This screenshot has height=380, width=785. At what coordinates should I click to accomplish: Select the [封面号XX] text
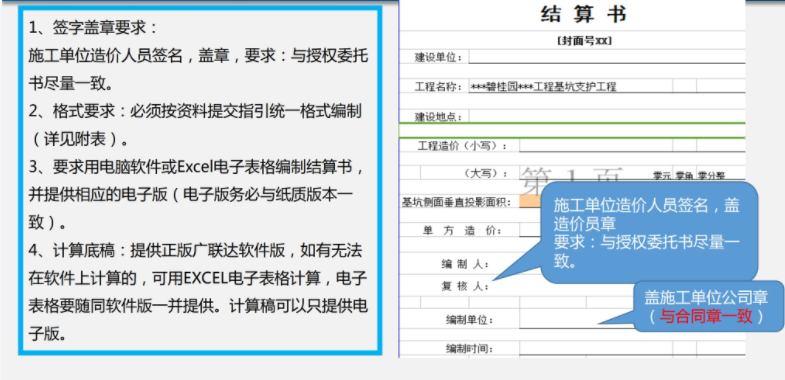click(x=584, y=42)
